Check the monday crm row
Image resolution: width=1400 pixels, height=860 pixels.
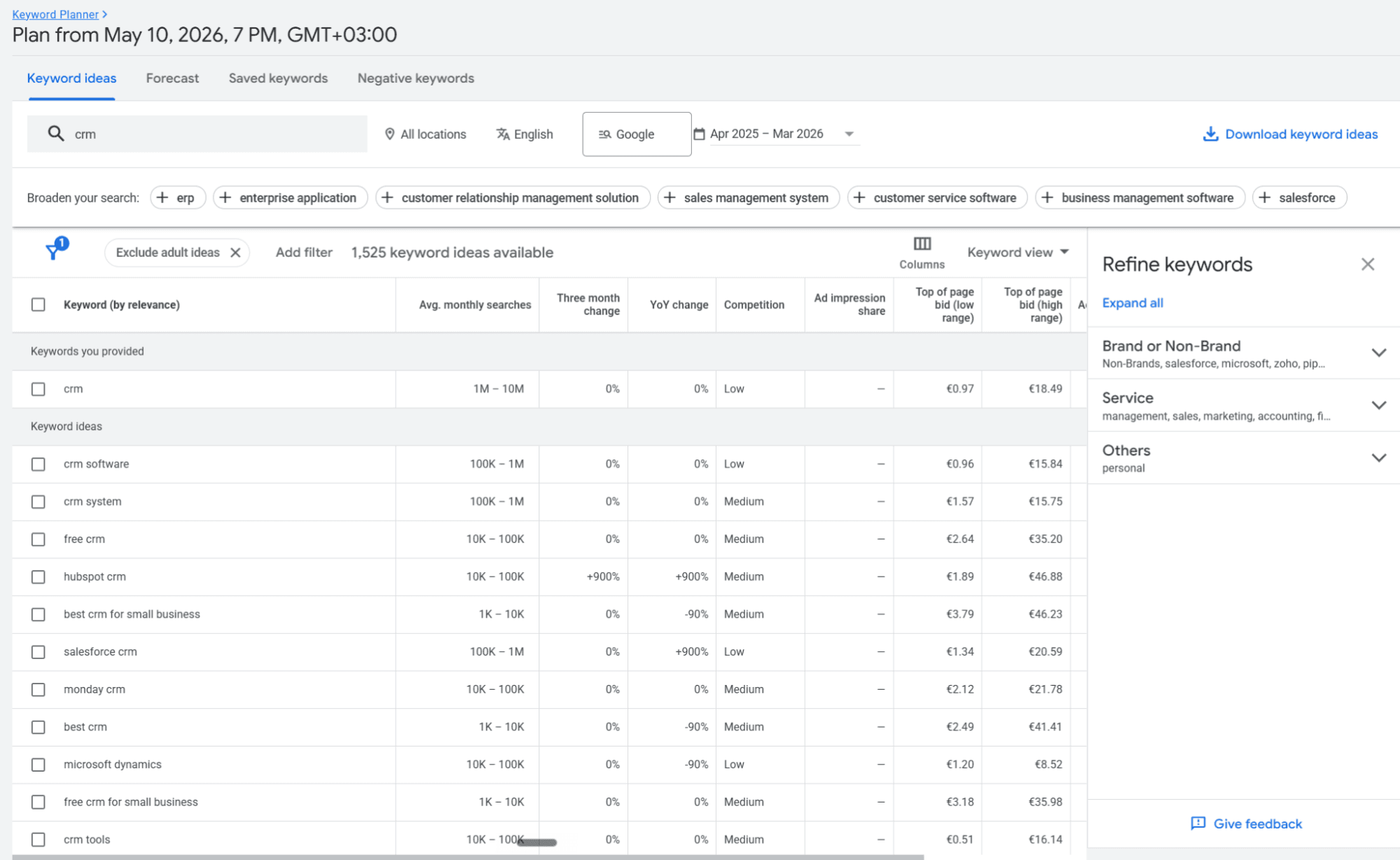coord(39,689)
